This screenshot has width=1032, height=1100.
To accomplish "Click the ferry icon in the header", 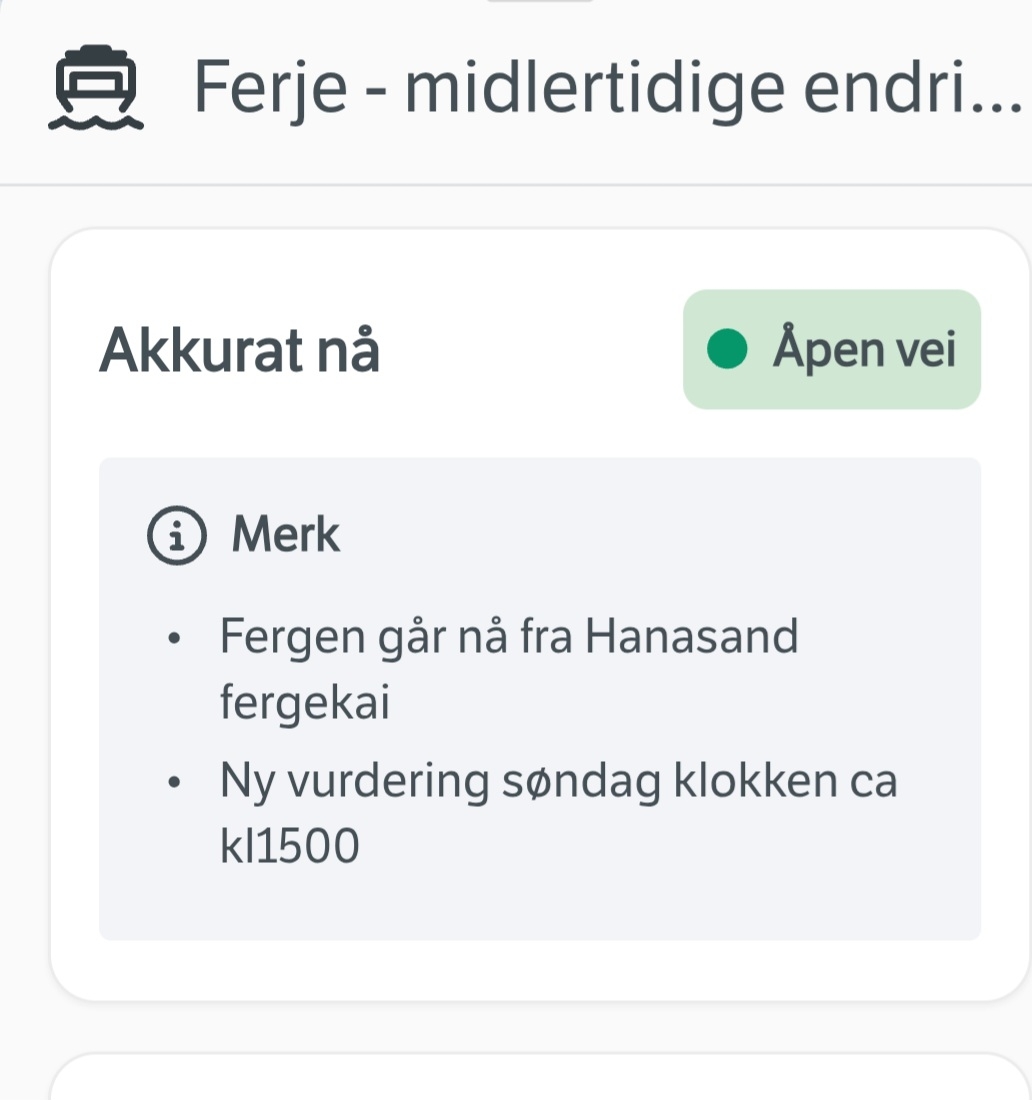I will click(96, 88).
